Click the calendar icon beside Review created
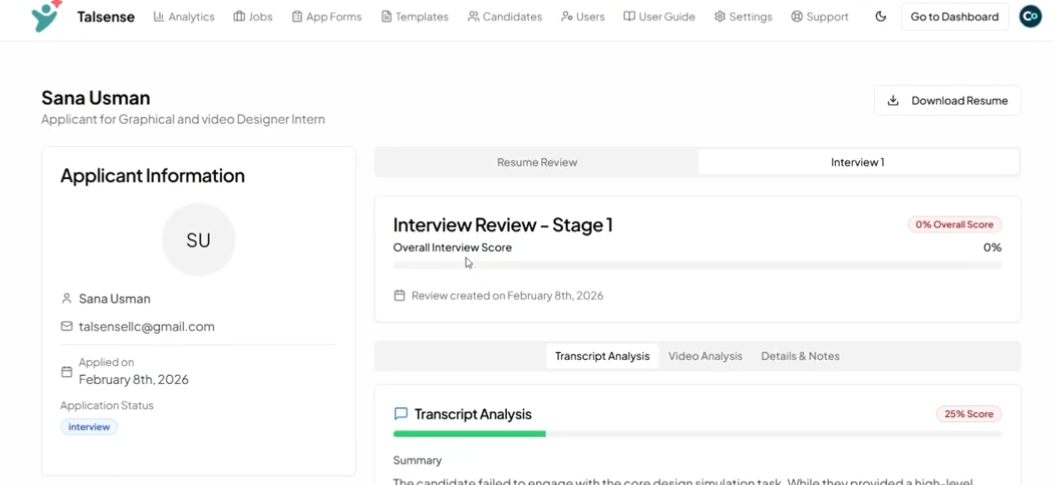This screenshot has width=1053, height=485. [x=399, y=295]
